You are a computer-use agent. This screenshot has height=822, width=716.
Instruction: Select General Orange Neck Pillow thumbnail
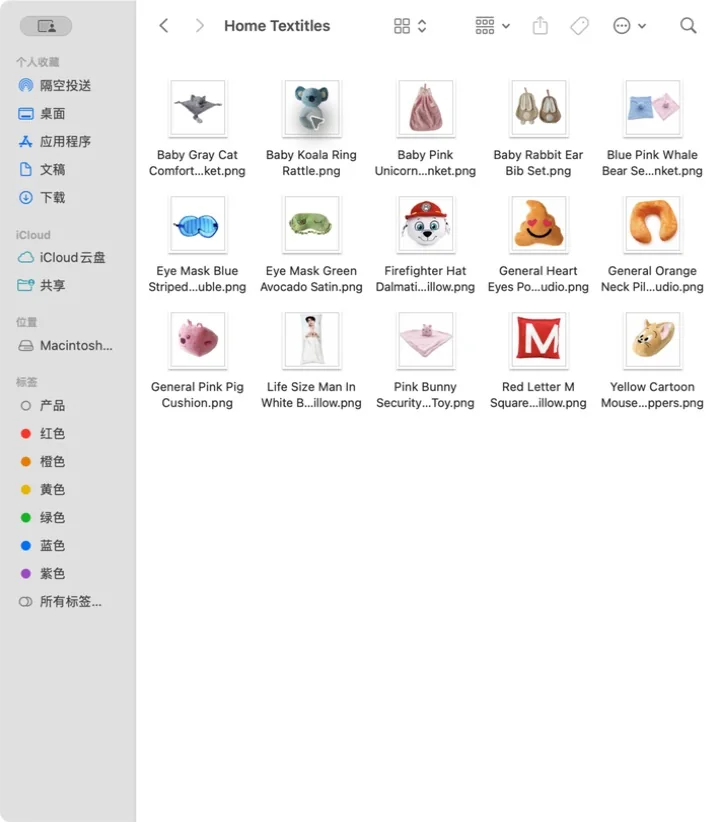click(653, 224)
